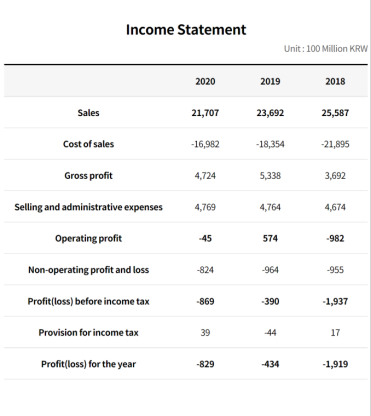This screenshot has height=416, width=371.
Task: Select the 2019 gross profit 5,338
Action: pyautogui.click(x=270, y=176)
